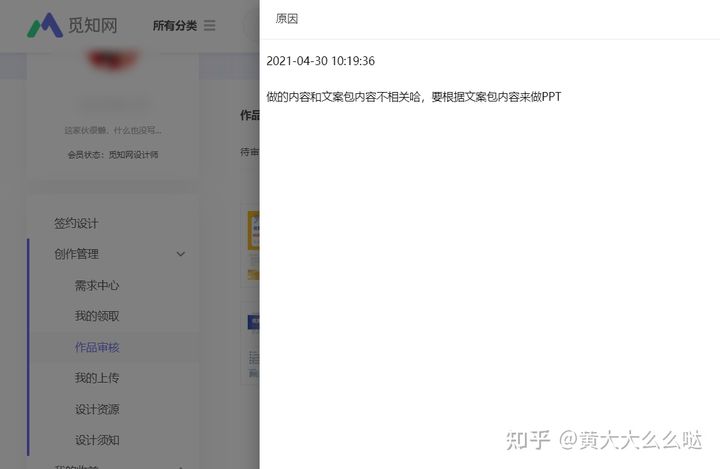Click the 所有分类 label
The image size is (720, 469).
pos(174,26)
